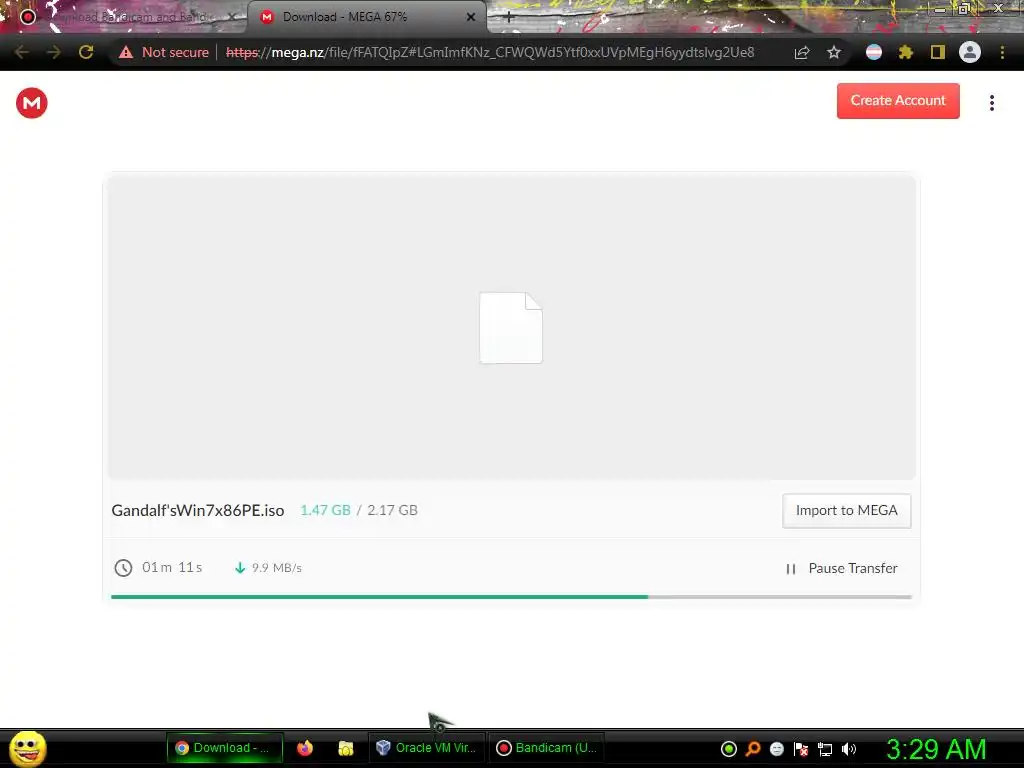Click the MEGA logo icon
This screenshot has height=768, width=1024.
pyautogui.click(x=31, y=103)
